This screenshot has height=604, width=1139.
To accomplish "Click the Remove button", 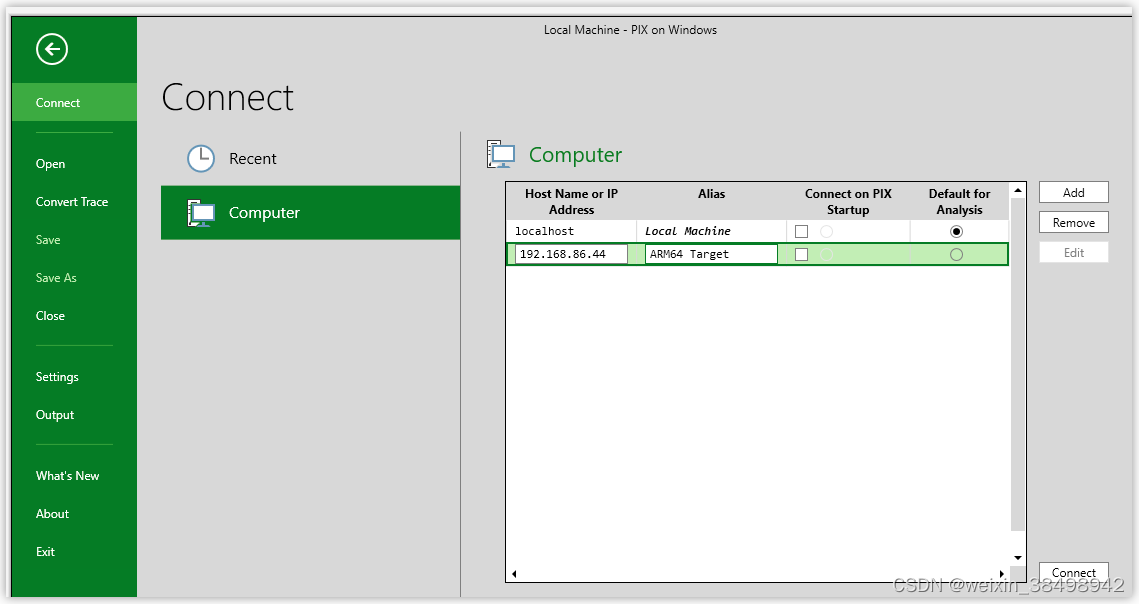I will (1074, 222).
